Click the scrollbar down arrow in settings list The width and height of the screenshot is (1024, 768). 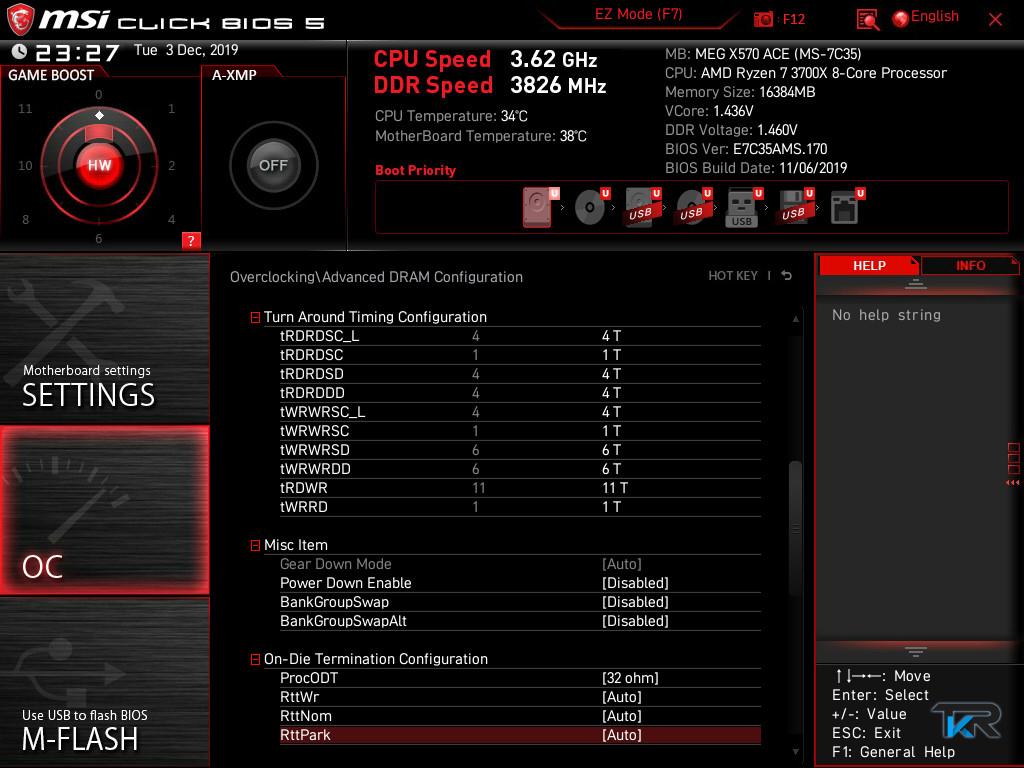point(795,752)
